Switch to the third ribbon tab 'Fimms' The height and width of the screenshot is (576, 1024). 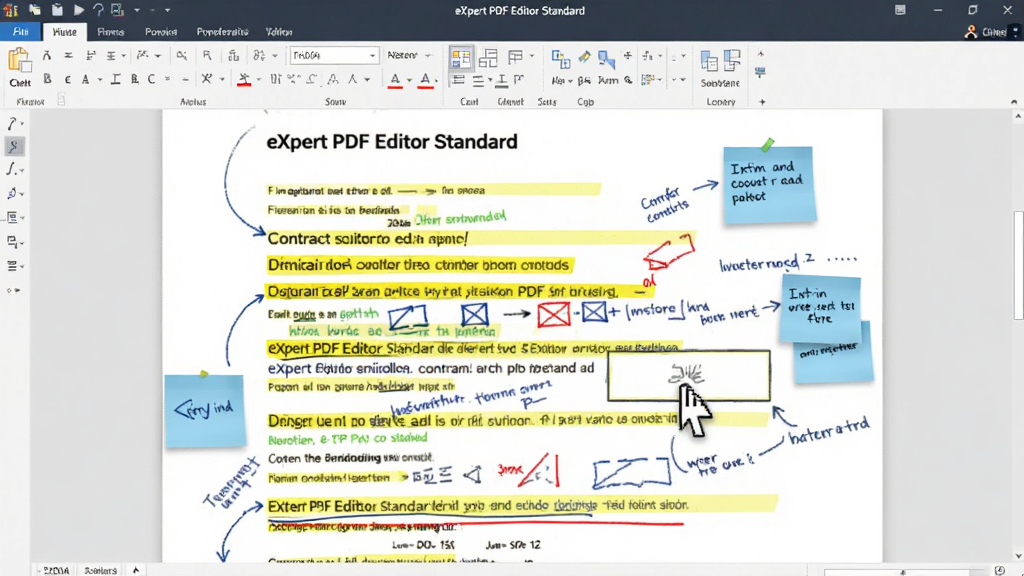[x=110, y=31]
